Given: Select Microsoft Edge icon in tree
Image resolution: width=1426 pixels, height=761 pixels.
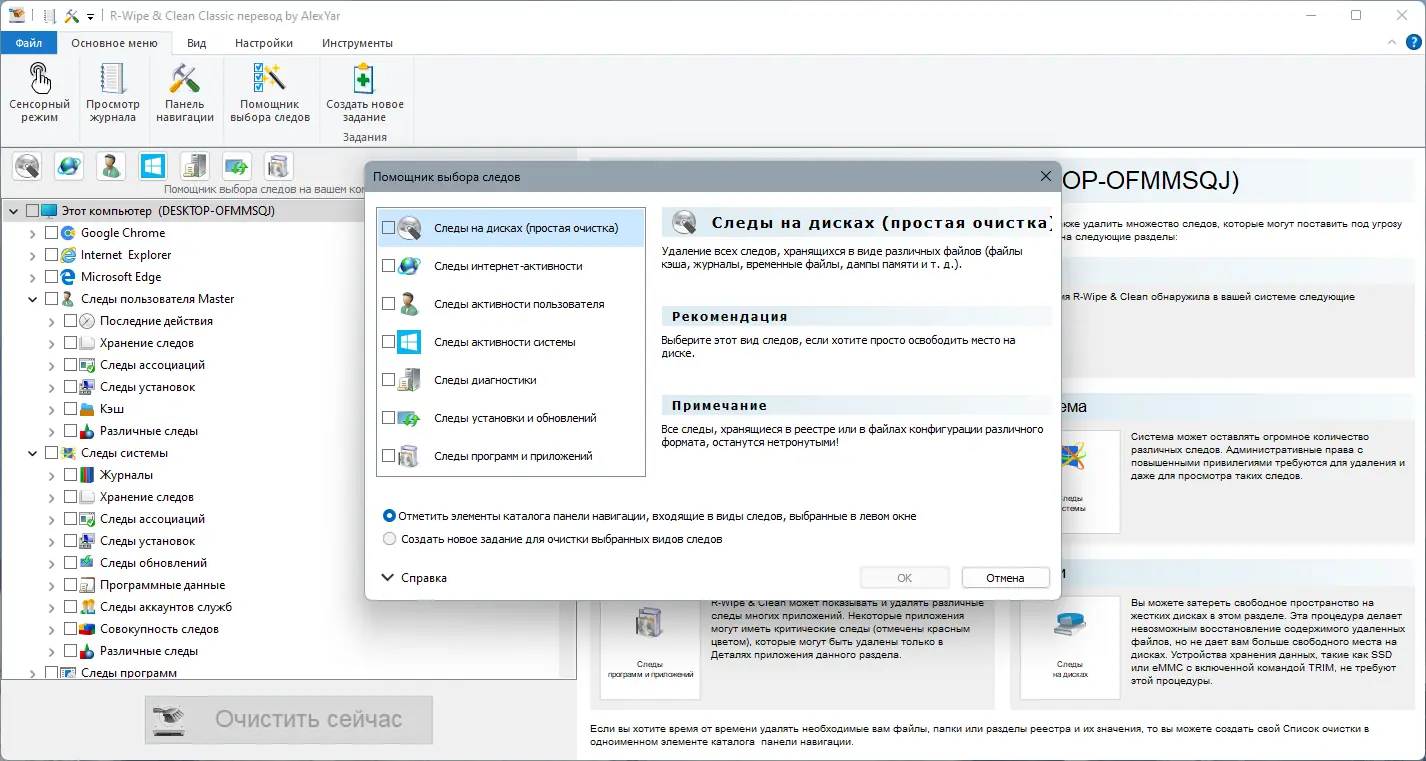Looking at the screenshot, I should (x=69, y=277).
